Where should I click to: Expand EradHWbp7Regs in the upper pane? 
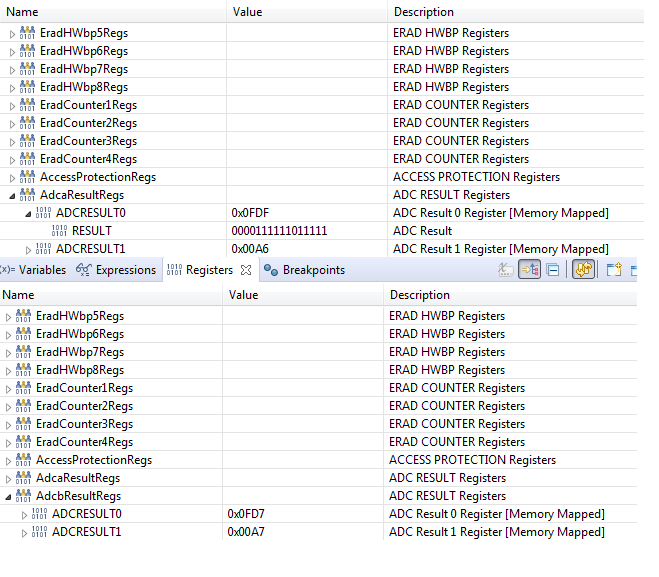coord(12,70)
